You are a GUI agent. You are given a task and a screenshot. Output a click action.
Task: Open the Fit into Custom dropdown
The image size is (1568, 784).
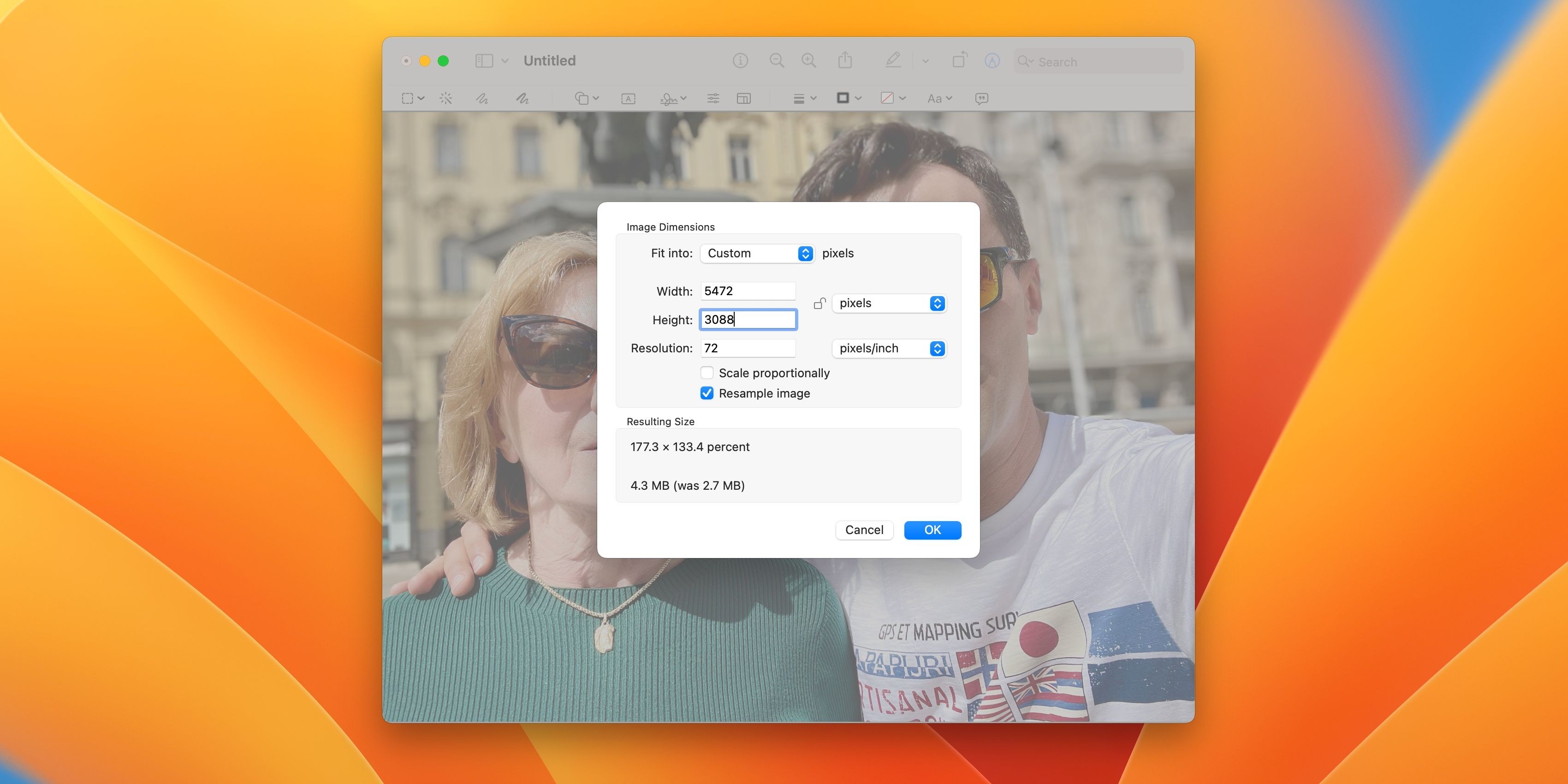(x=757, y=253)
